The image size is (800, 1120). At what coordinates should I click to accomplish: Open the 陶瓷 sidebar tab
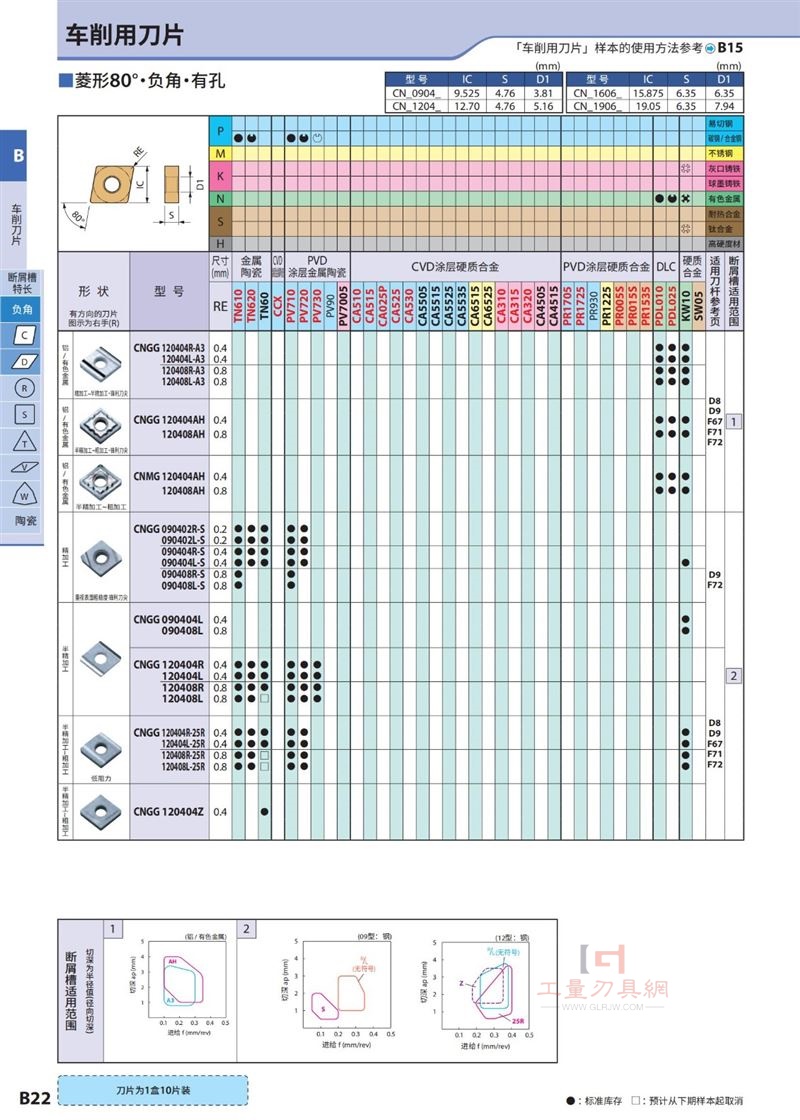tap(24, 521)
